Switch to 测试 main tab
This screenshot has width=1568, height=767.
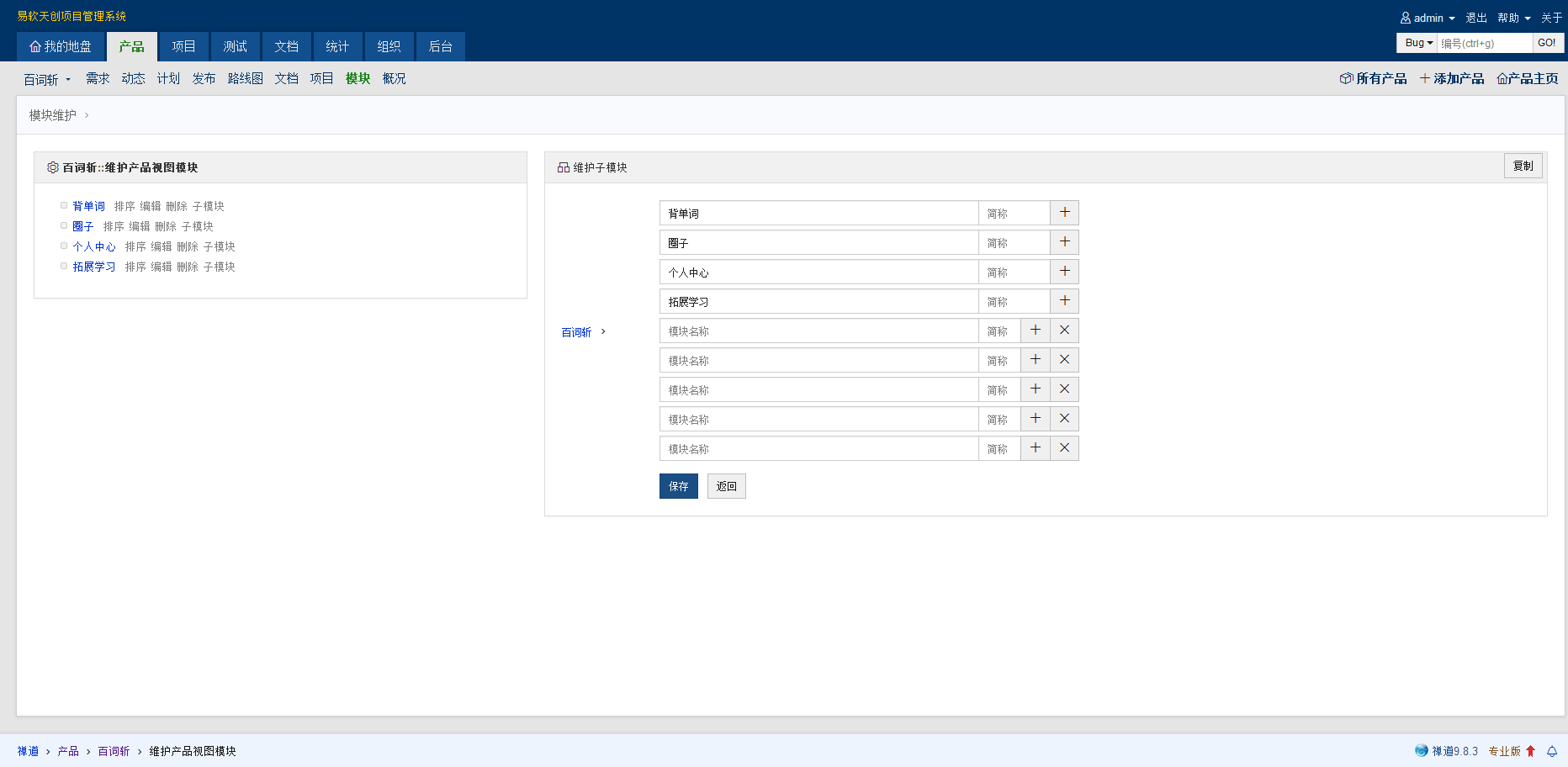236,46
